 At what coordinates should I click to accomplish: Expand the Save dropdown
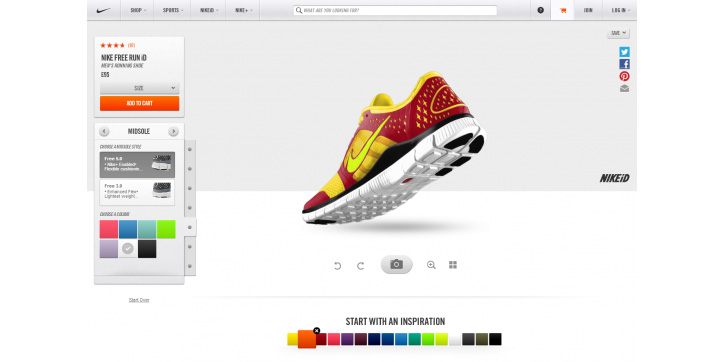point(618,33)
